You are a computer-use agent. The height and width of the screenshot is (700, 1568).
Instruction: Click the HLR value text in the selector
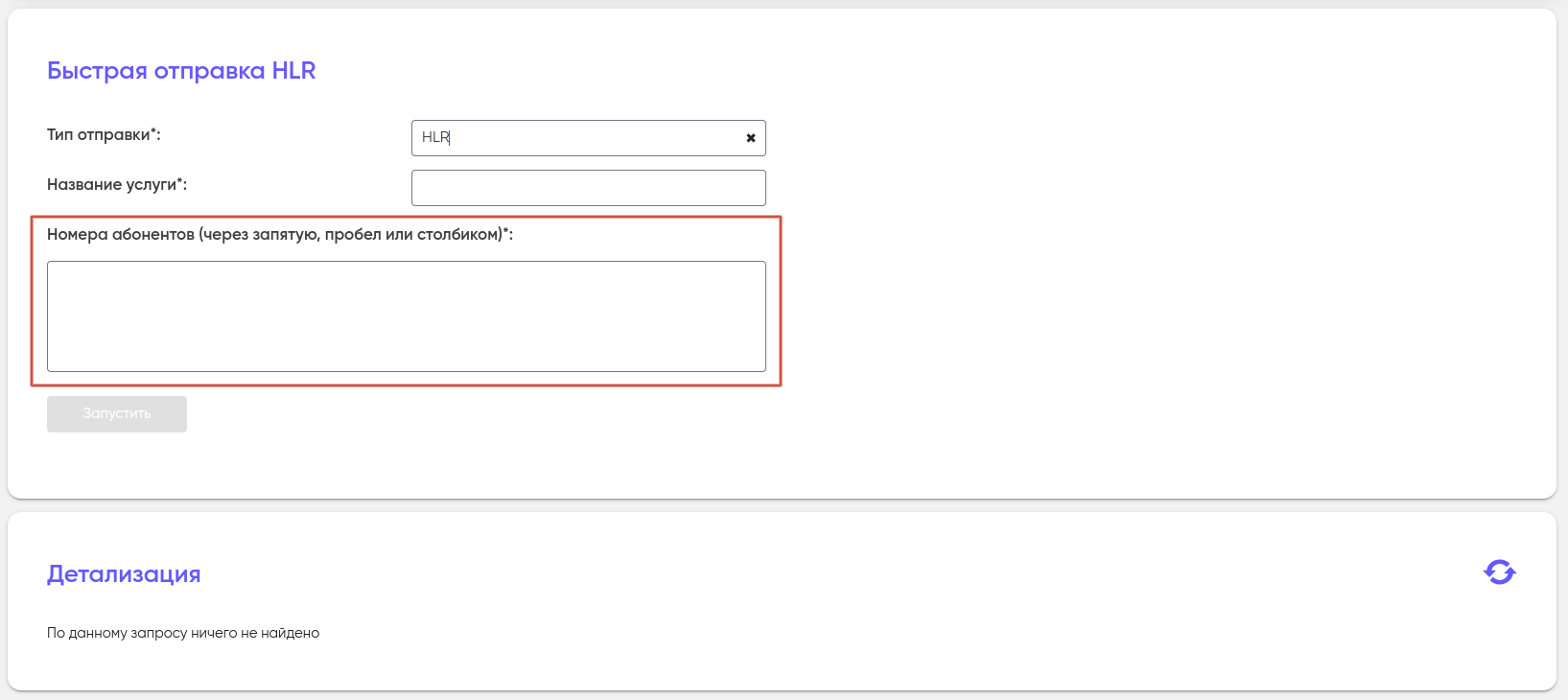point(435,138)
